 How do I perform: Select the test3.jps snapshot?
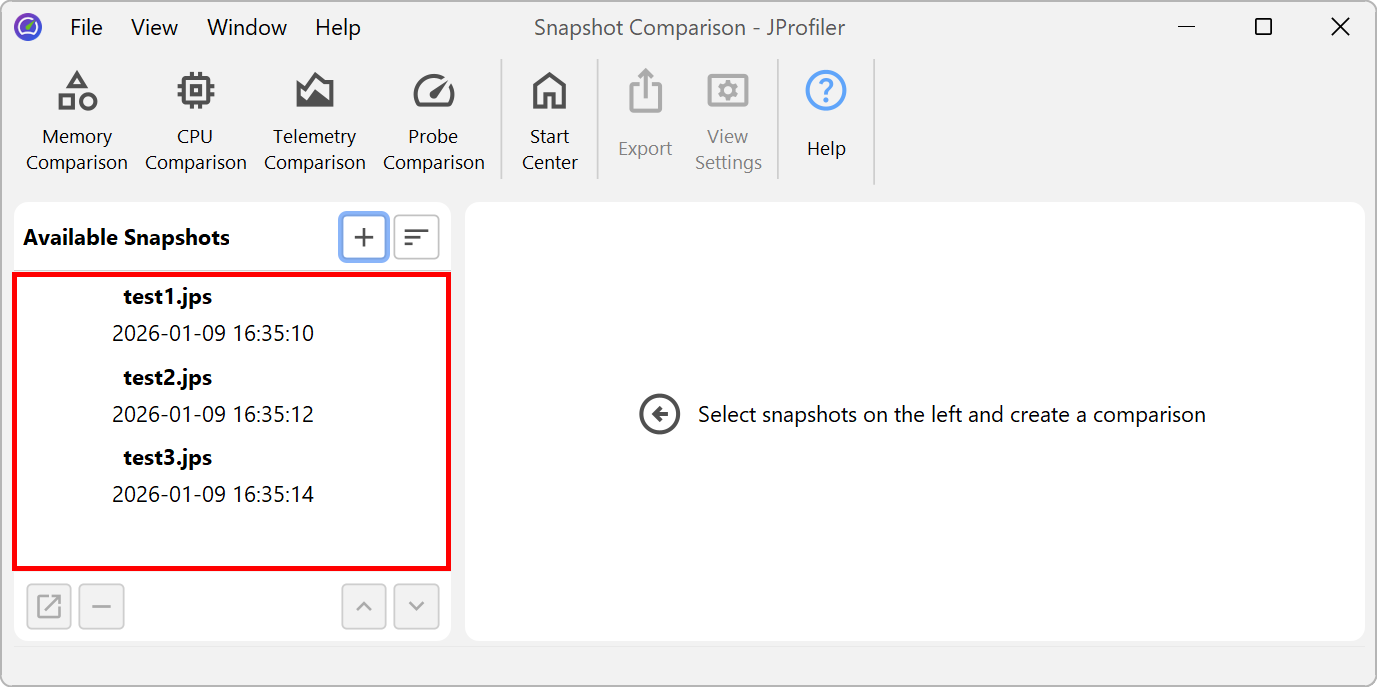pos(212,475)
